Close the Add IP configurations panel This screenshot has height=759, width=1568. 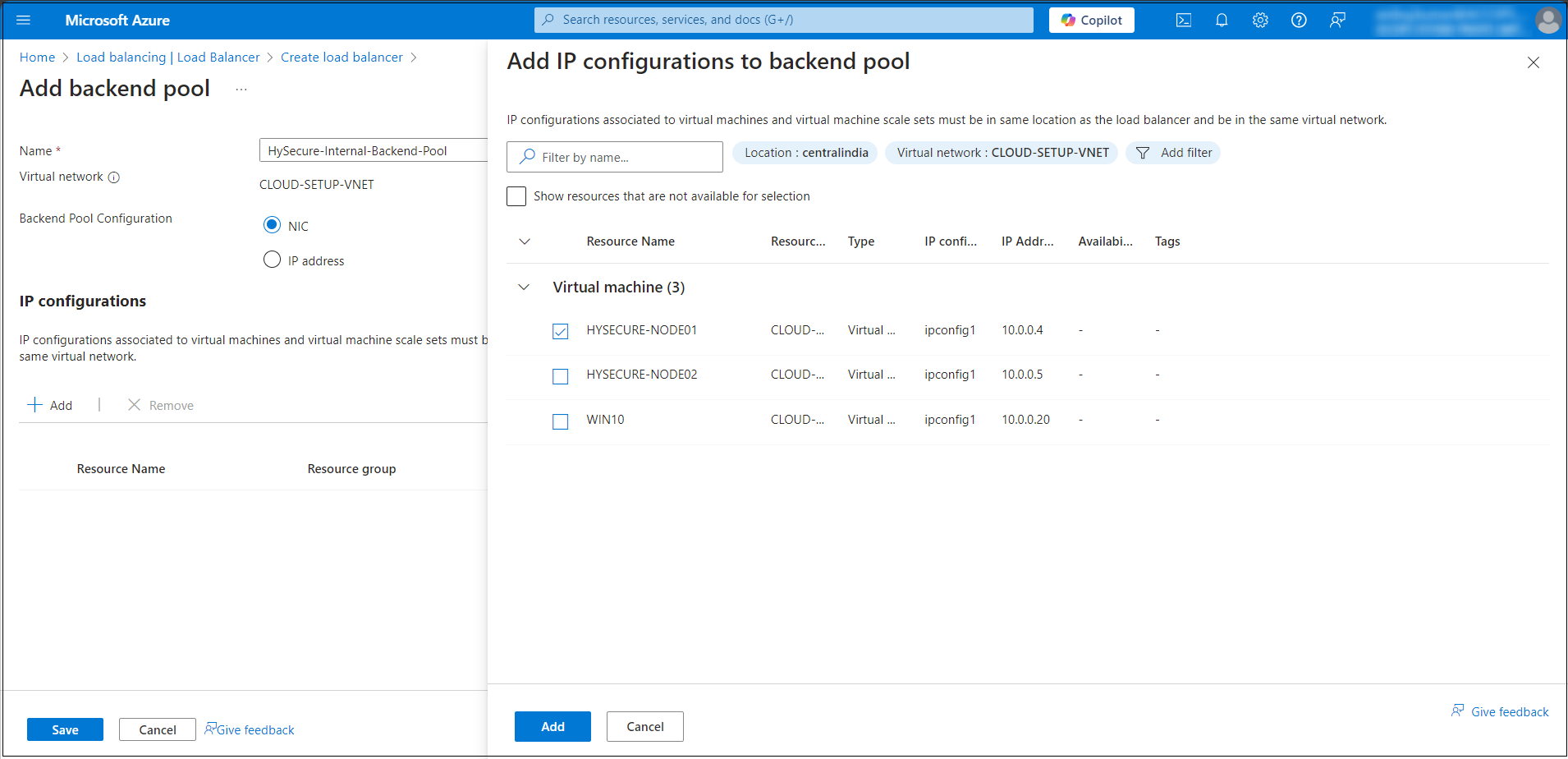[x=1533, y=62]
